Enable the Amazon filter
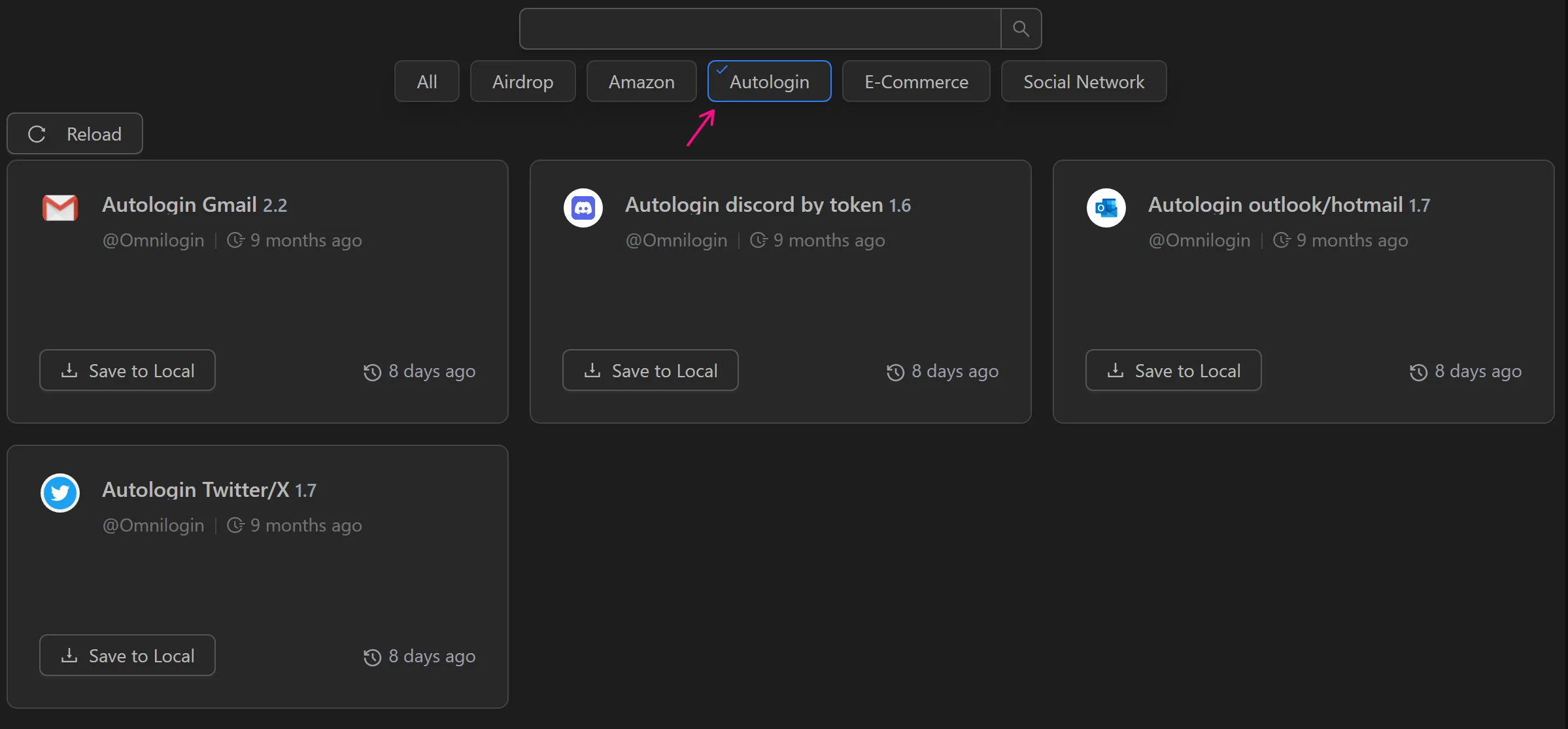The width and height of the screenshot is (1568, 729). [x=641, y=81]
